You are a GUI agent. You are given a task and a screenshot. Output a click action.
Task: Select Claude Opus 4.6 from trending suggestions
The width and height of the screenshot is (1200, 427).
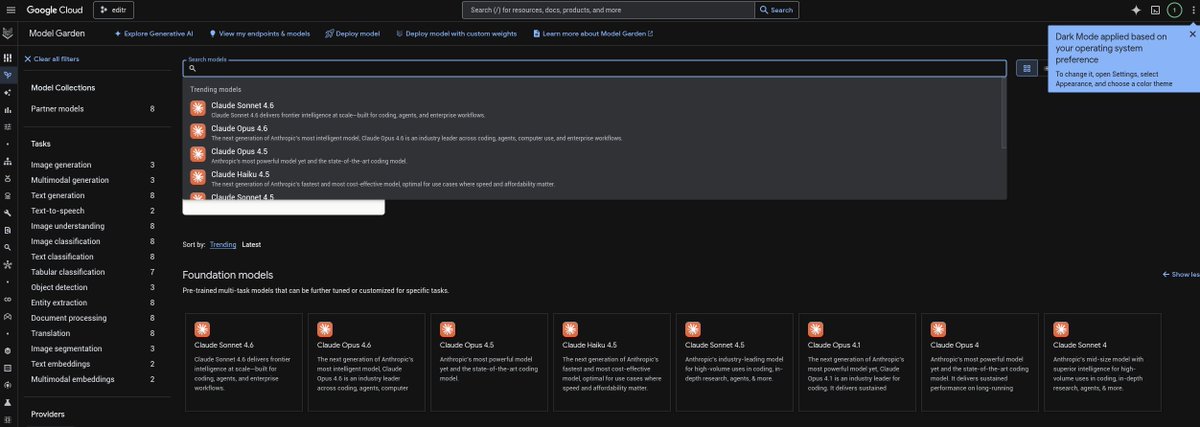point(594,132)
